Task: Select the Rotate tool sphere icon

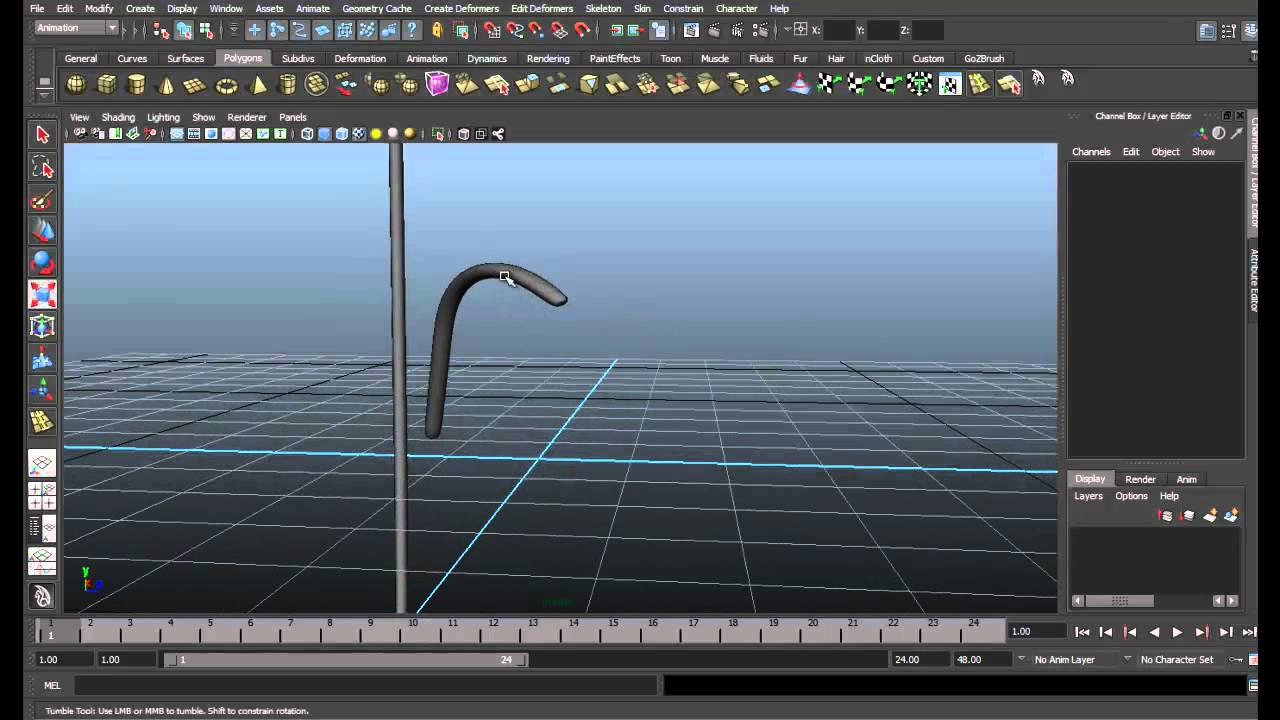Action: click(42, 263)
